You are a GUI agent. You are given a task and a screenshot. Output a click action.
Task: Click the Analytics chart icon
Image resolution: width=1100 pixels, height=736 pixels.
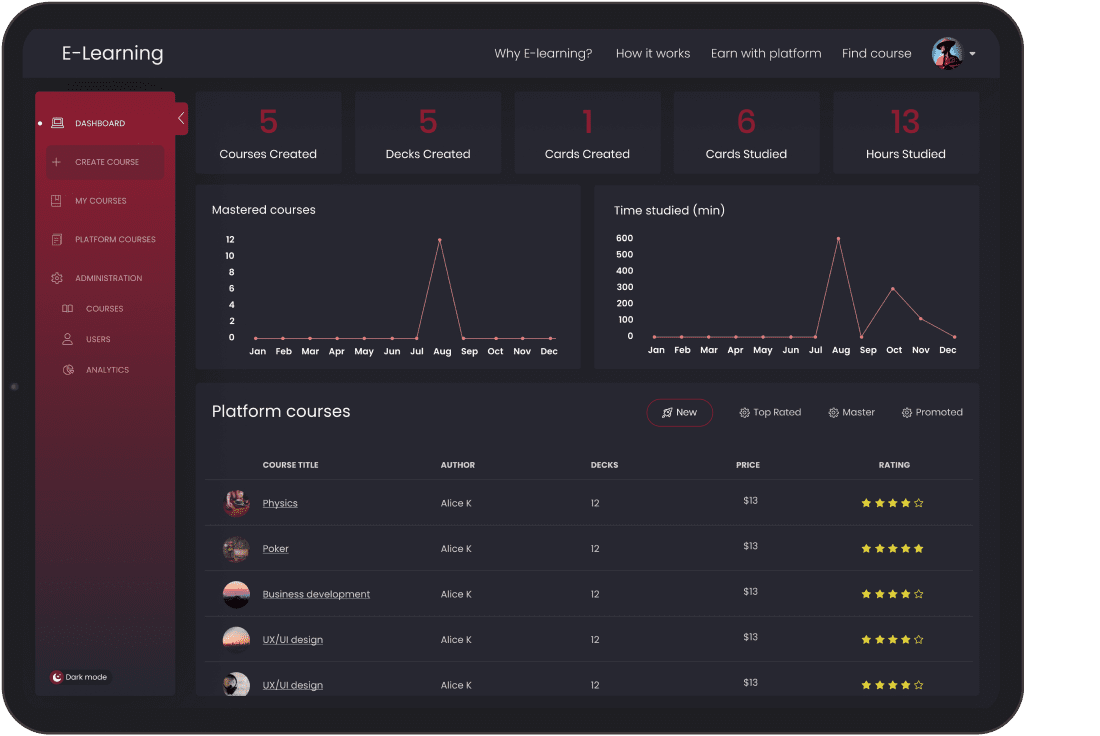[x=68, y=370]
